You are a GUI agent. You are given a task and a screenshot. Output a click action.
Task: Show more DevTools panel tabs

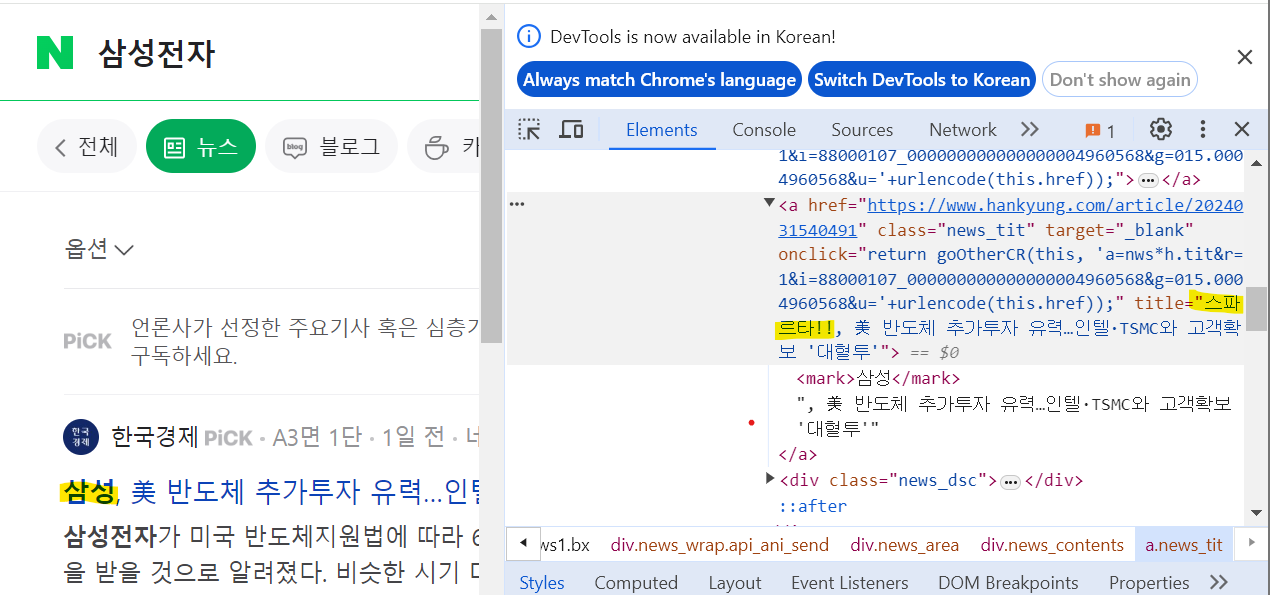pos(1030,129)
